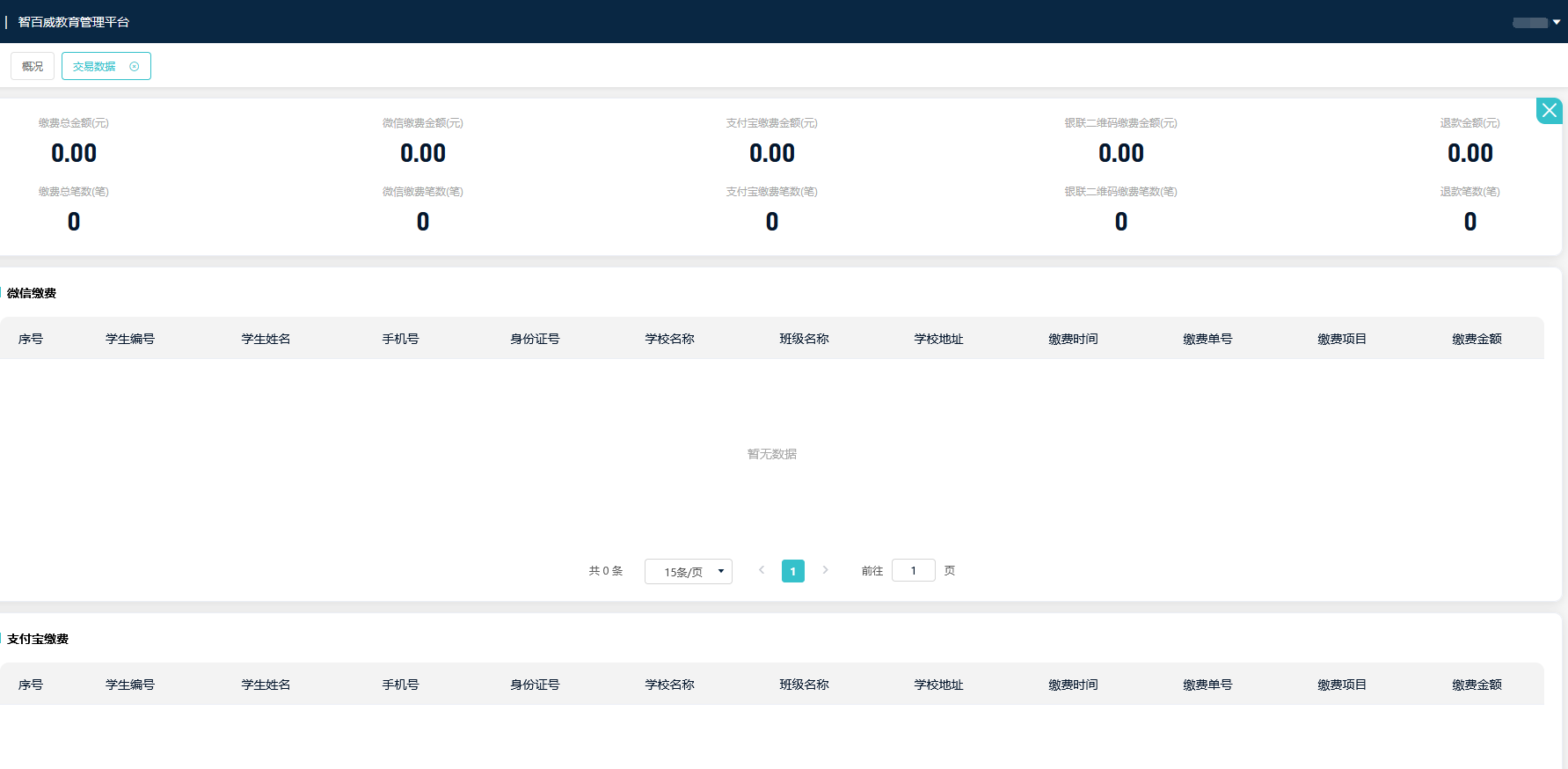Click 学校地址 column header in 支付宝缴费 table
This screenshot has width=1568, height=769.
pos(939,685)
